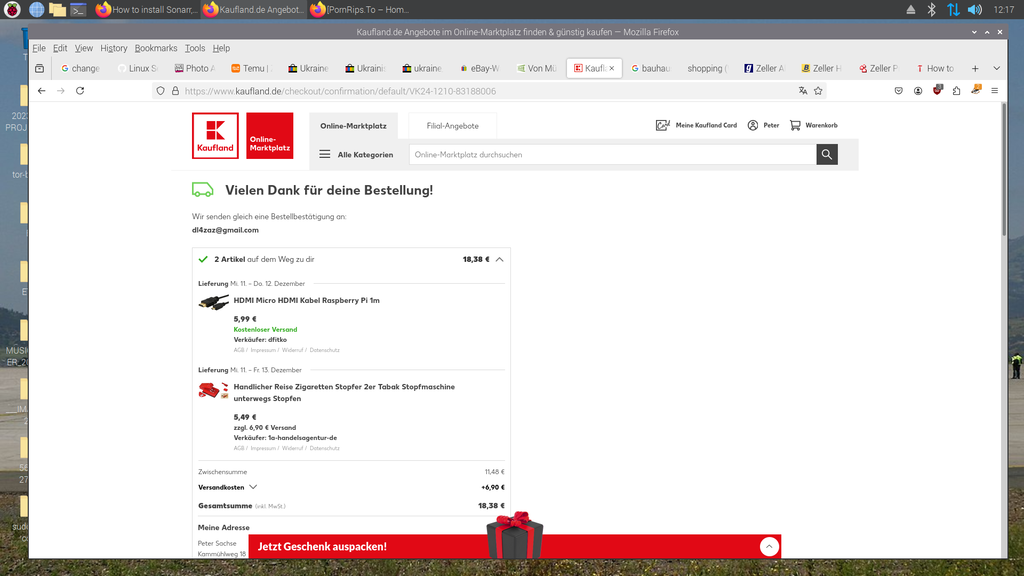
Task: Click the network transfer tray icon
Action: pyautogui.click(x=953, y=9)
